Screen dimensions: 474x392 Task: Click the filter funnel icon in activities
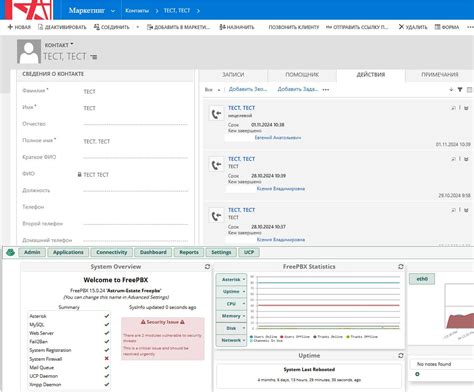[x=460, y=89]
